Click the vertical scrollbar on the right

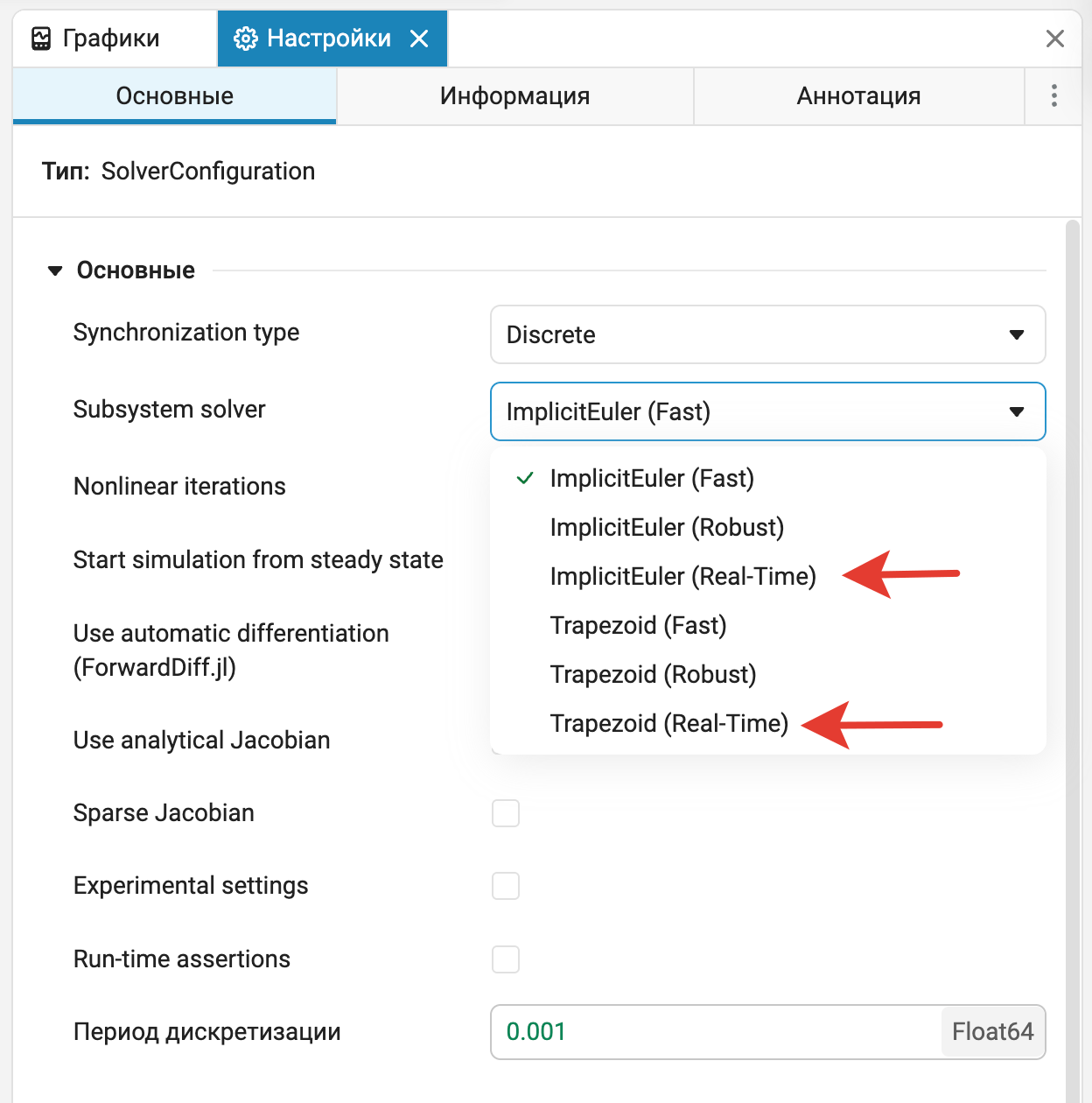[1073, 613]
